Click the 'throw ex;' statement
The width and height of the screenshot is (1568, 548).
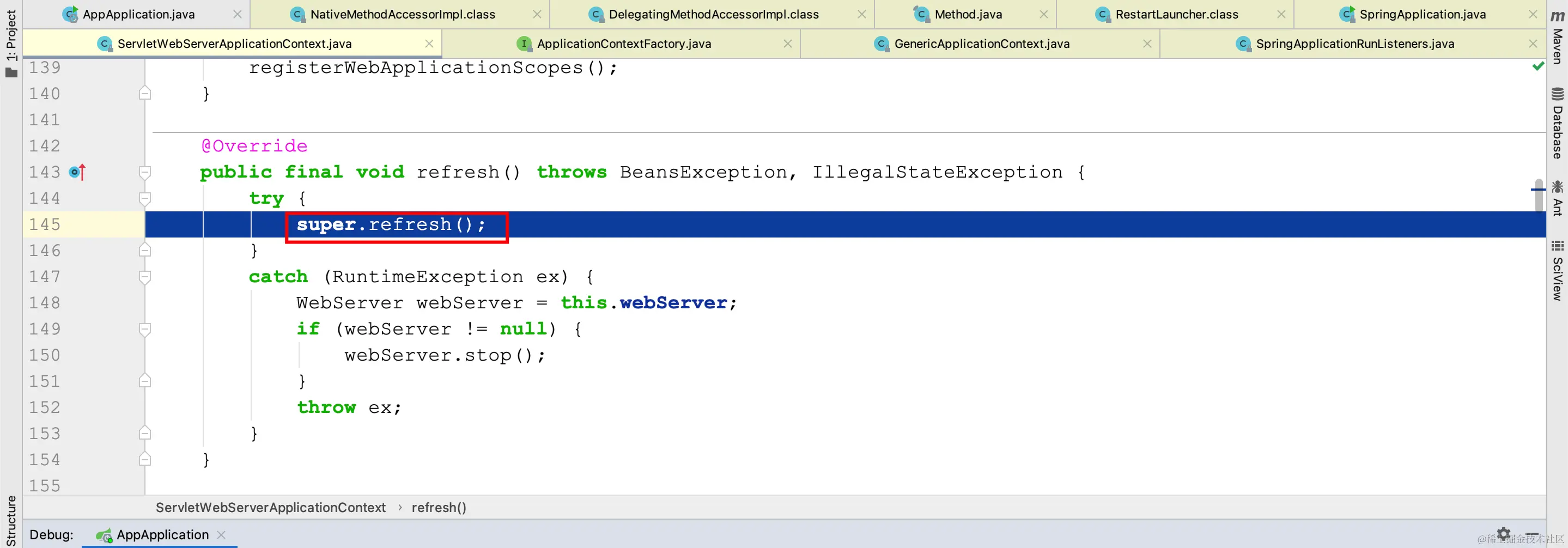click(349, 407)
